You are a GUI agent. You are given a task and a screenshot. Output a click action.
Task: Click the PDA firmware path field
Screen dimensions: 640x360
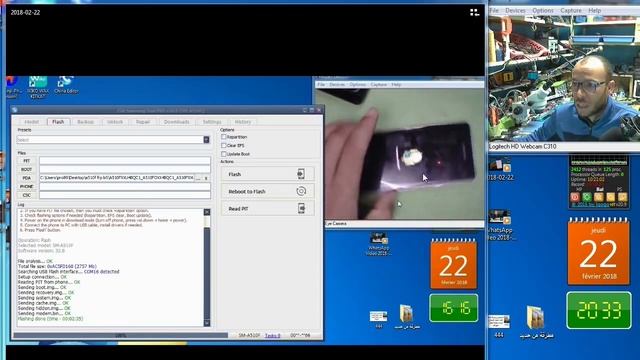tap(116, 178)
